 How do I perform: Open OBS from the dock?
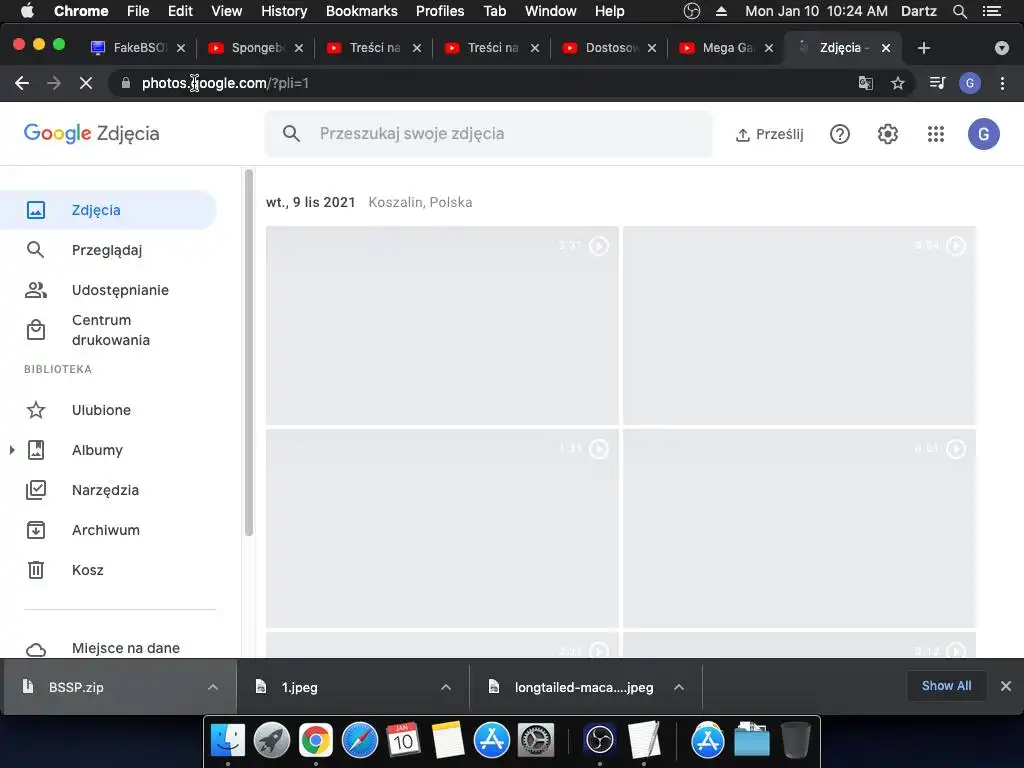click(x=600, y=741)
